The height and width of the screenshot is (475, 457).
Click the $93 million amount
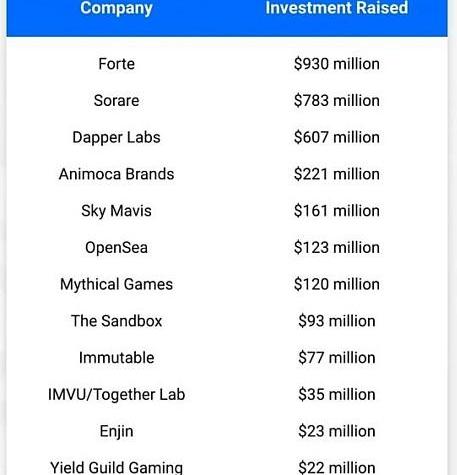pyautogui.click(x=337, y=321)
